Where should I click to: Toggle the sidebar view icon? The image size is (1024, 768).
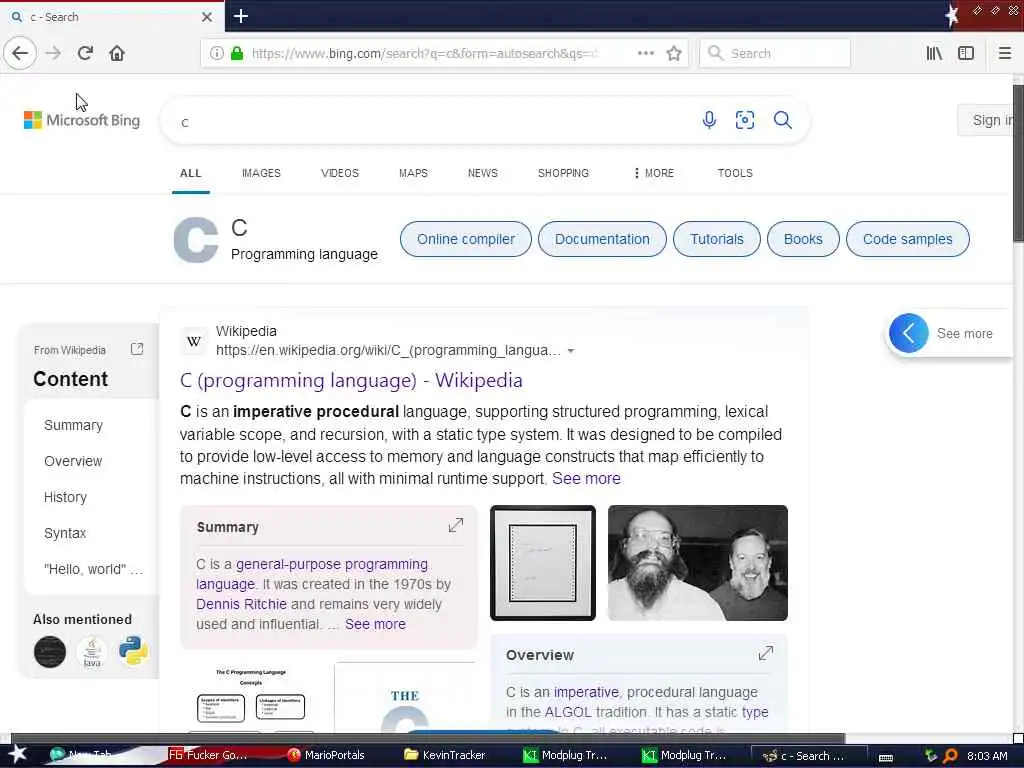(x=966, y=53)
